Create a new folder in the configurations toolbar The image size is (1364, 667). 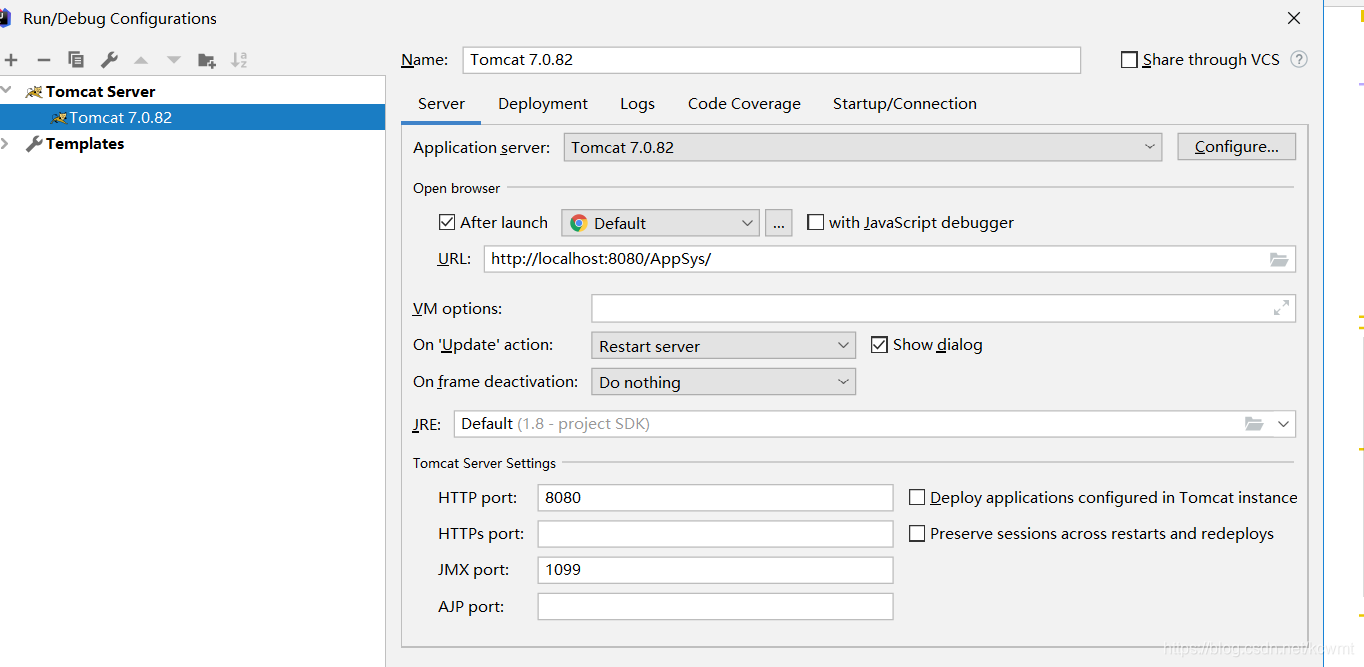coord(207,60)
